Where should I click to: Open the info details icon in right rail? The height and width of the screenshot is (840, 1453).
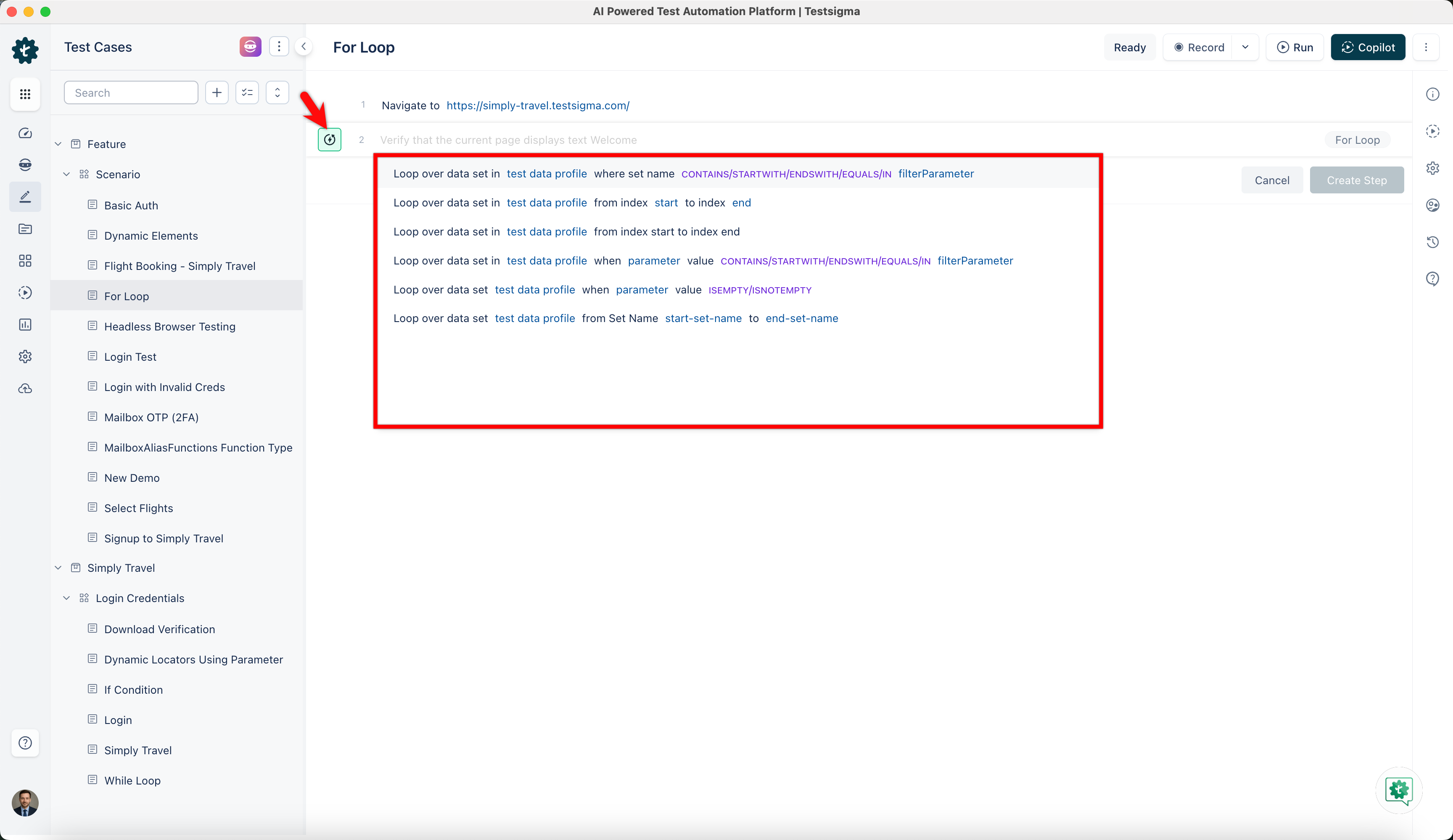click(1433, 94)
